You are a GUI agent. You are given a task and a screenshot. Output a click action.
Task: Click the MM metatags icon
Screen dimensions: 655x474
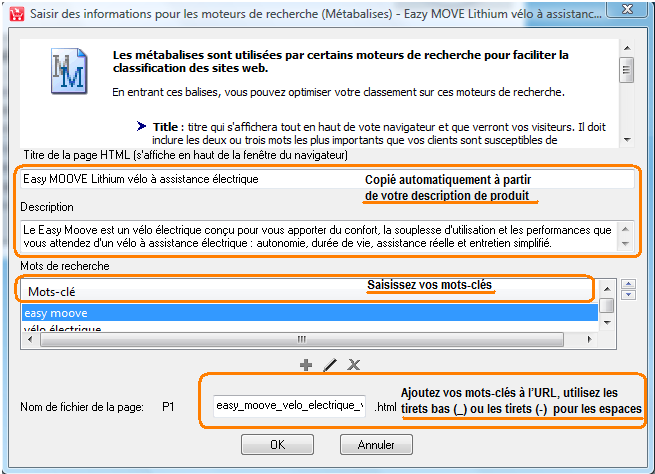tap(69, 72)
